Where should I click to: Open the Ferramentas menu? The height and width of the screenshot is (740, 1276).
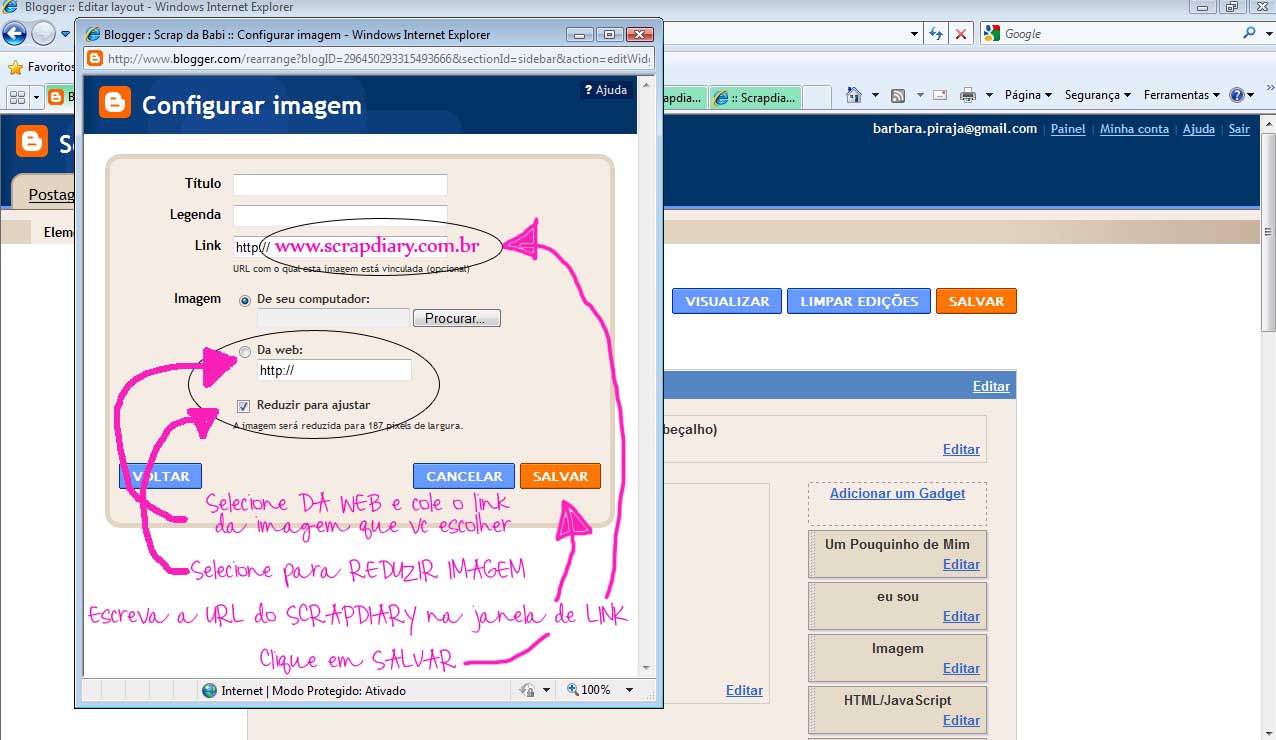click(x=1182, y=95)
